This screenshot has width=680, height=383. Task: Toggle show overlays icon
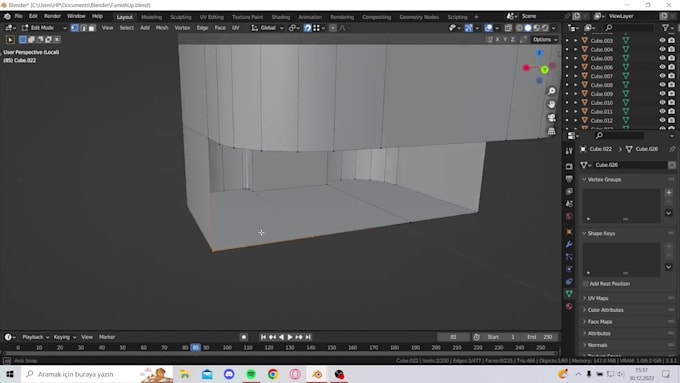tap(489, 28)
